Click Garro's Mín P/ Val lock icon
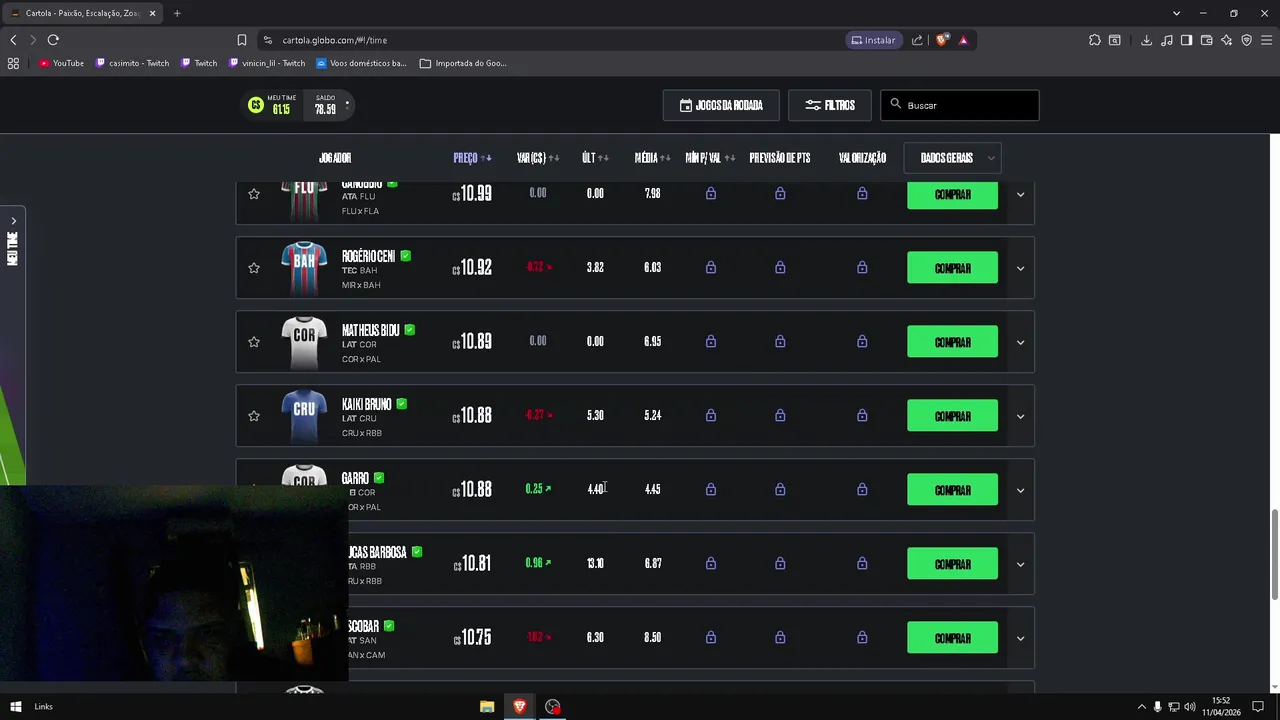This screenshot has width=1280, height=720. (x=711, y=490)
